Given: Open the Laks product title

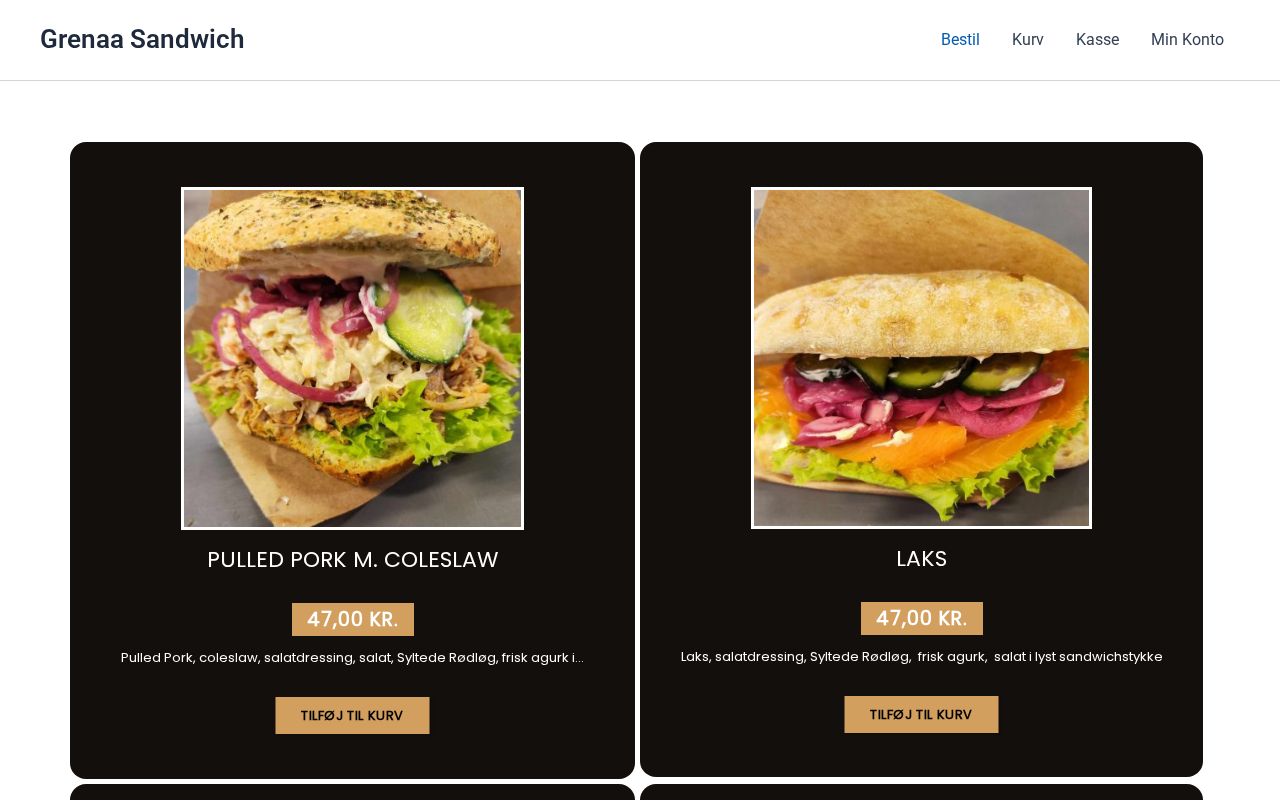Looking at the screenshot, I should click(921, 559).
